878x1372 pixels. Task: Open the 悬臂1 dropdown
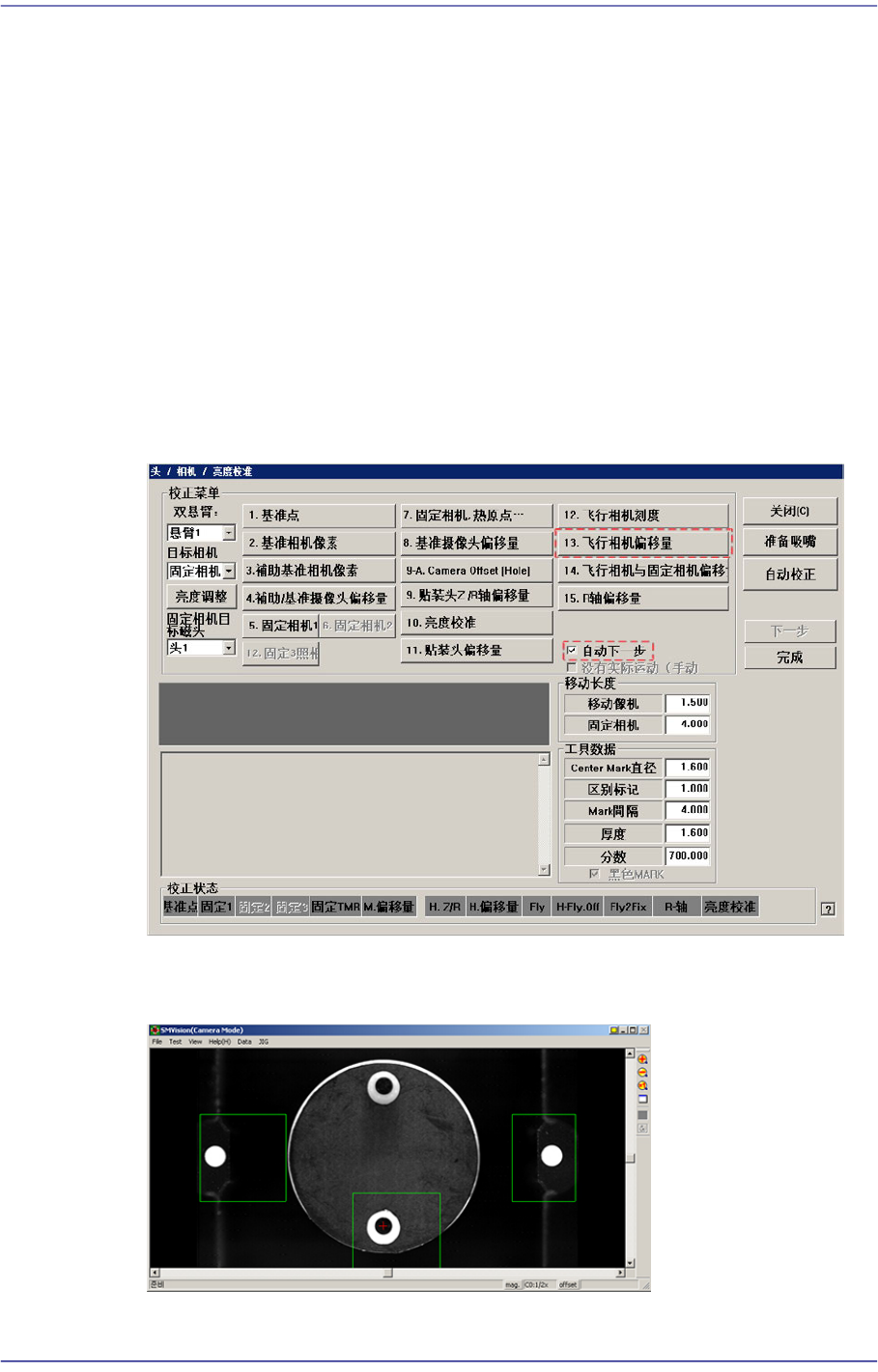coord(229,533)
